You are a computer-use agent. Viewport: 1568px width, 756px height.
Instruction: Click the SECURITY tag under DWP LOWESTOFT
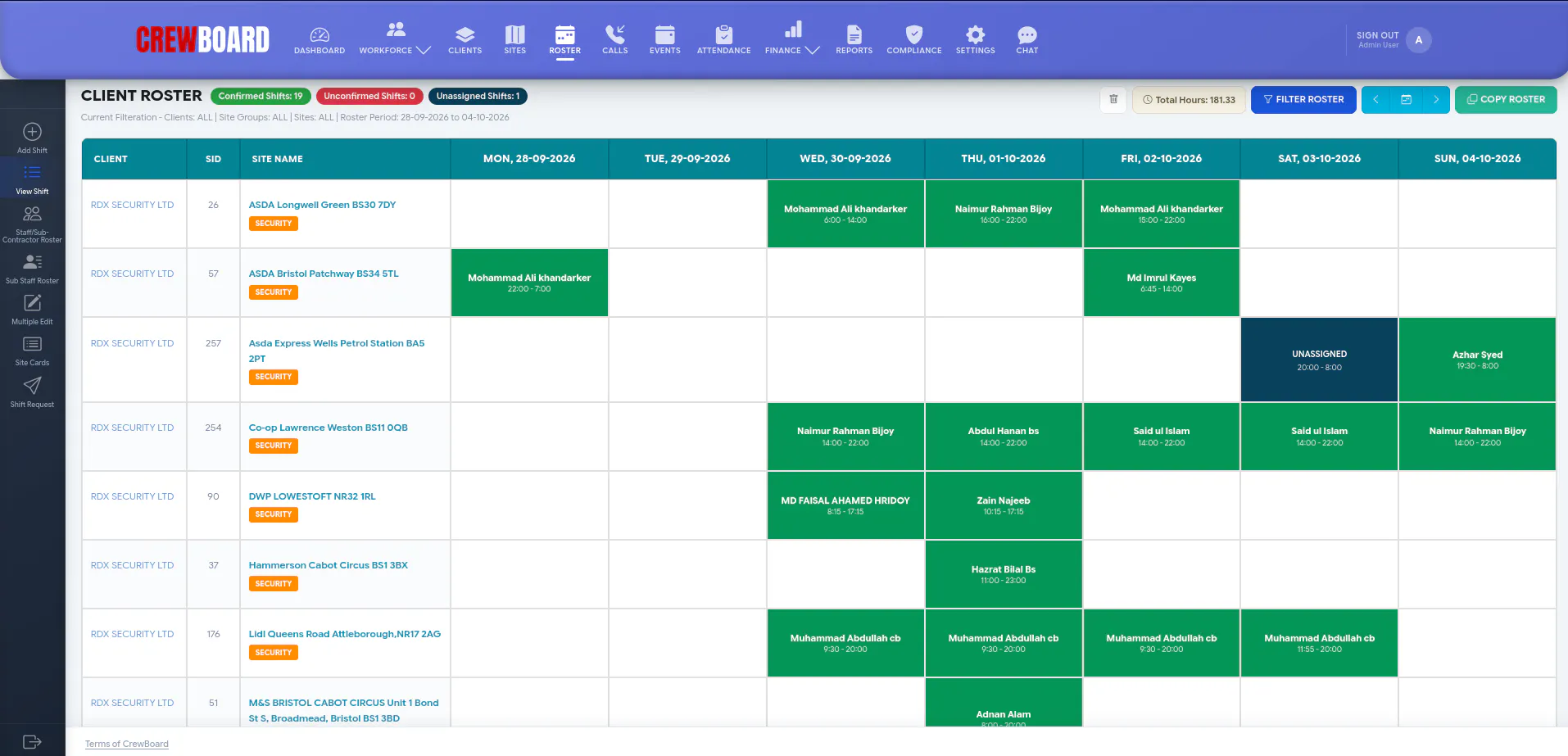(x=273, y=514)
